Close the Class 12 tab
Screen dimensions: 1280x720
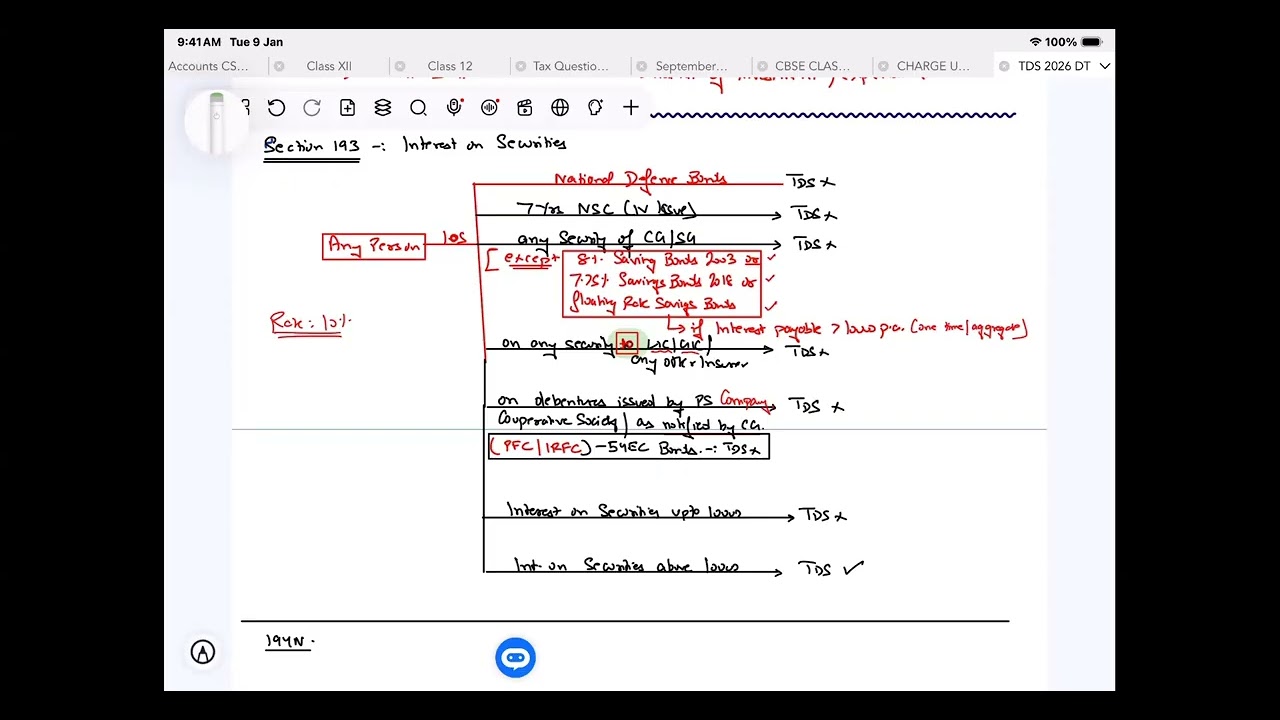pos(400,66)
